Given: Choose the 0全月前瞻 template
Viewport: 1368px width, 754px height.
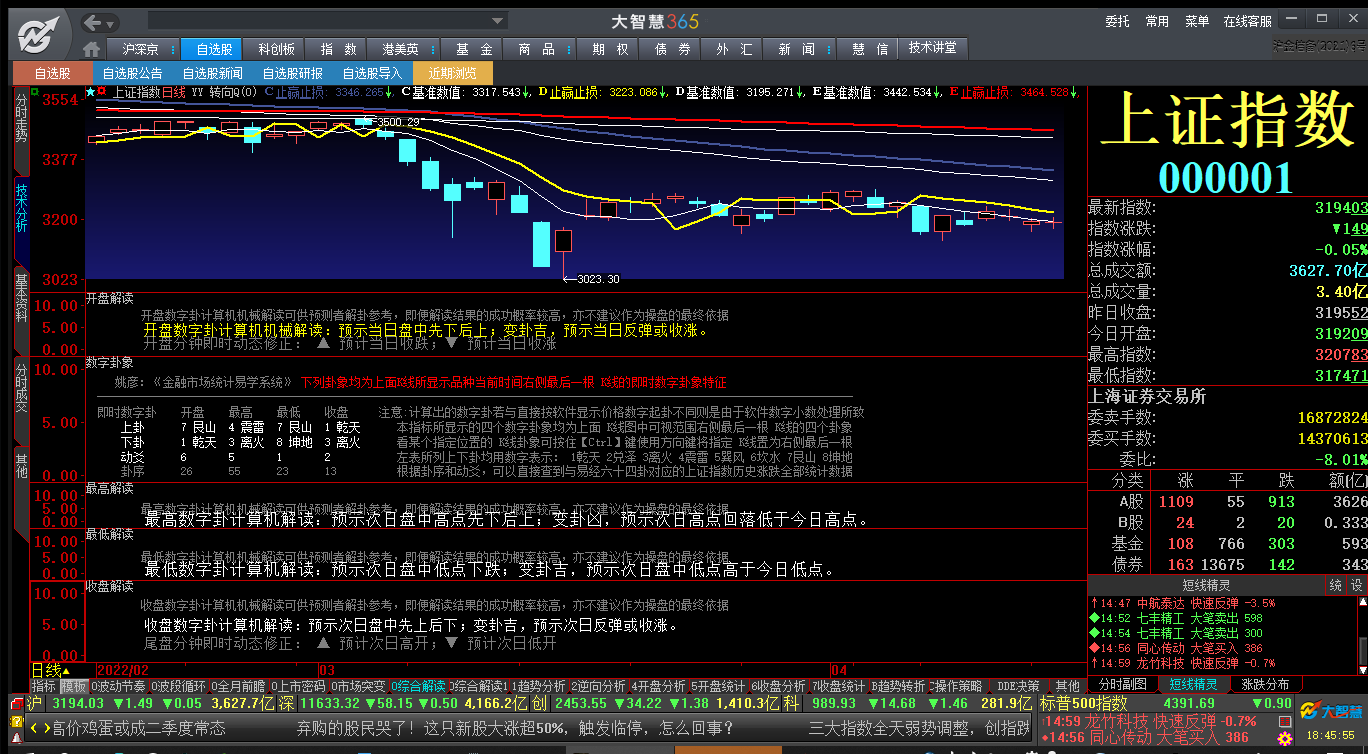Looking at the screenshot, I should click(240, 686).
